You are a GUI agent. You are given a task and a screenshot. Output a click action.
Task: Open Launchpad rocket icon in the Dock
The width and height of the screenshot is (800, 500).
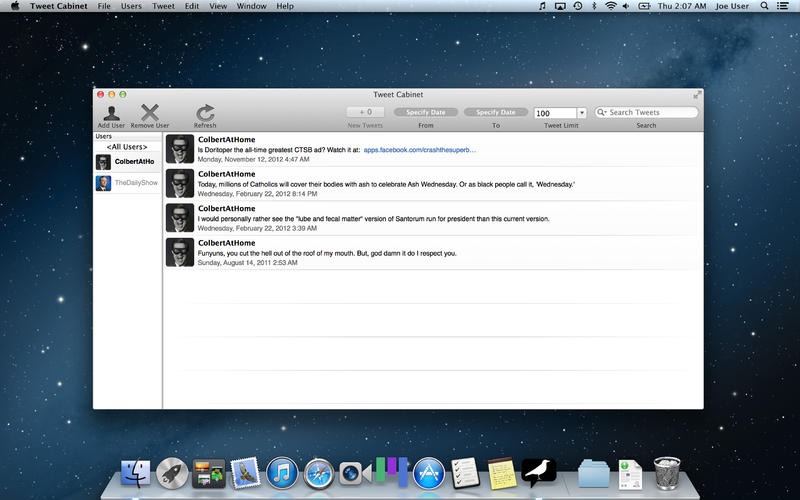tap(172, 474)
